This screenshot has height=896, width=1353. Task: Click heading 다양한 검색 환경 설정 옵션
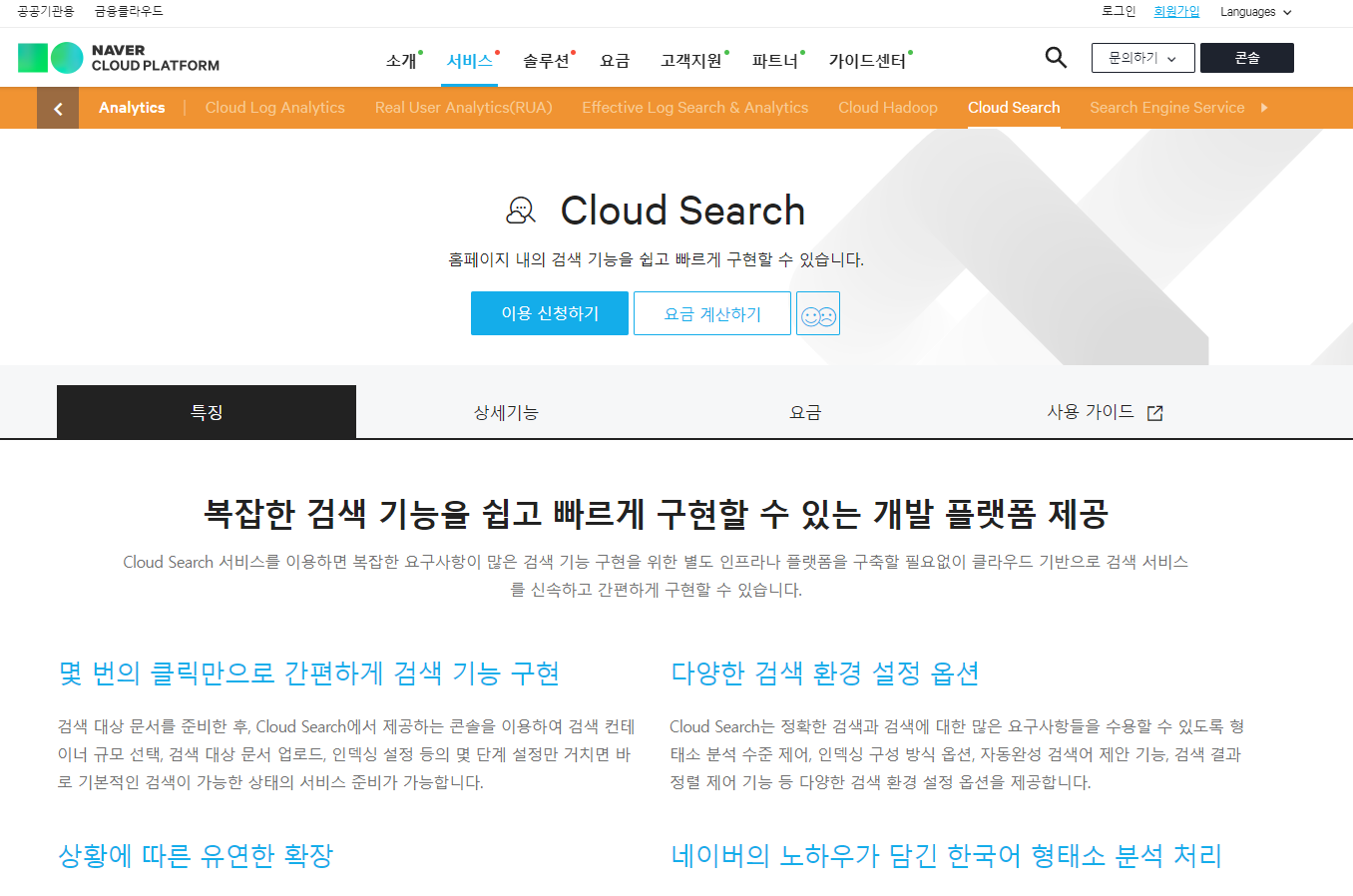click(x=824, y=673)
